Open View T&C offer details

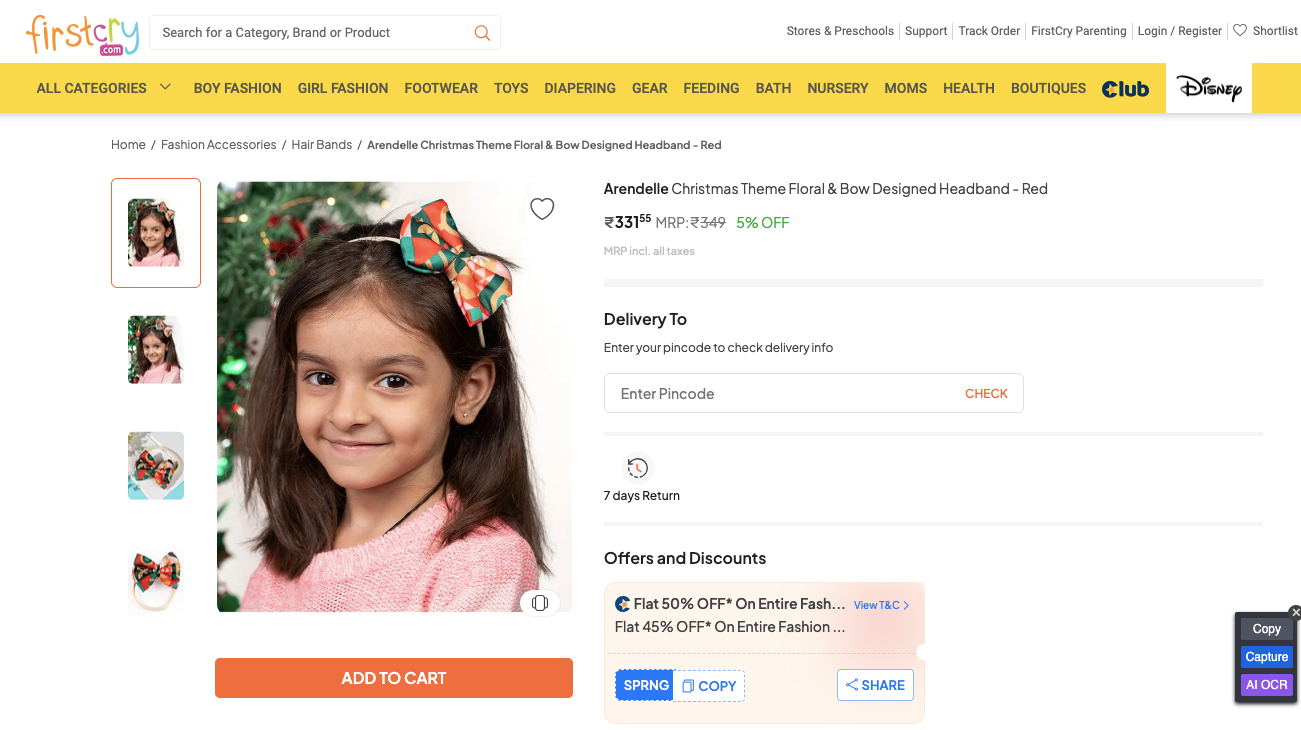881,605
